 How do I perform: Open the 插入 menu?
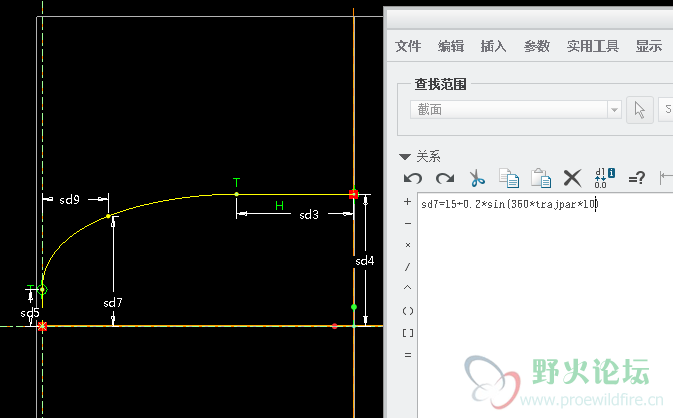click(494, 46)
